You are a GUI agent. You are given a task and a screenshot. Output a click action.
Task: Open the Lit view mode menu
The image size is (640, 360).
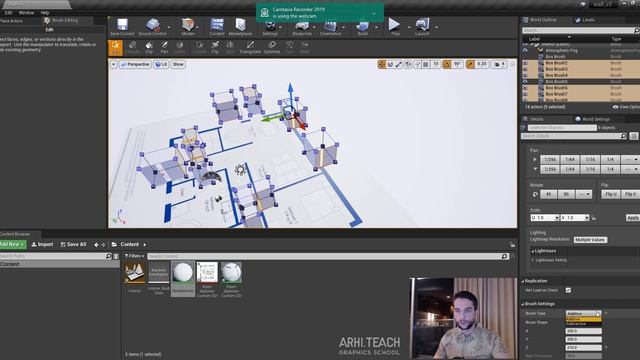(x=161, y=64)
